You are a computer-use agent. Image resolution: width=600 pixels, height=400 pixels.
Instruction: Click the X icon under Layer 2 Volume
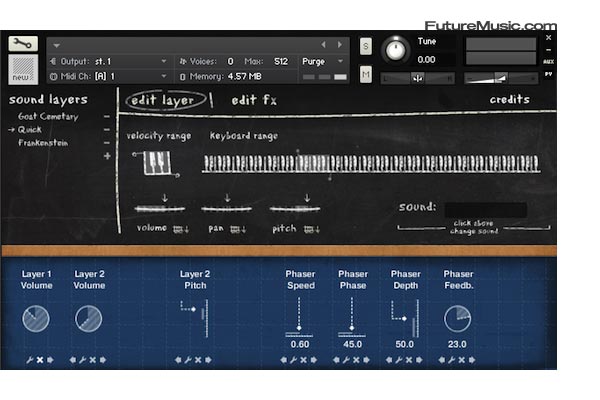pos(93,360)
